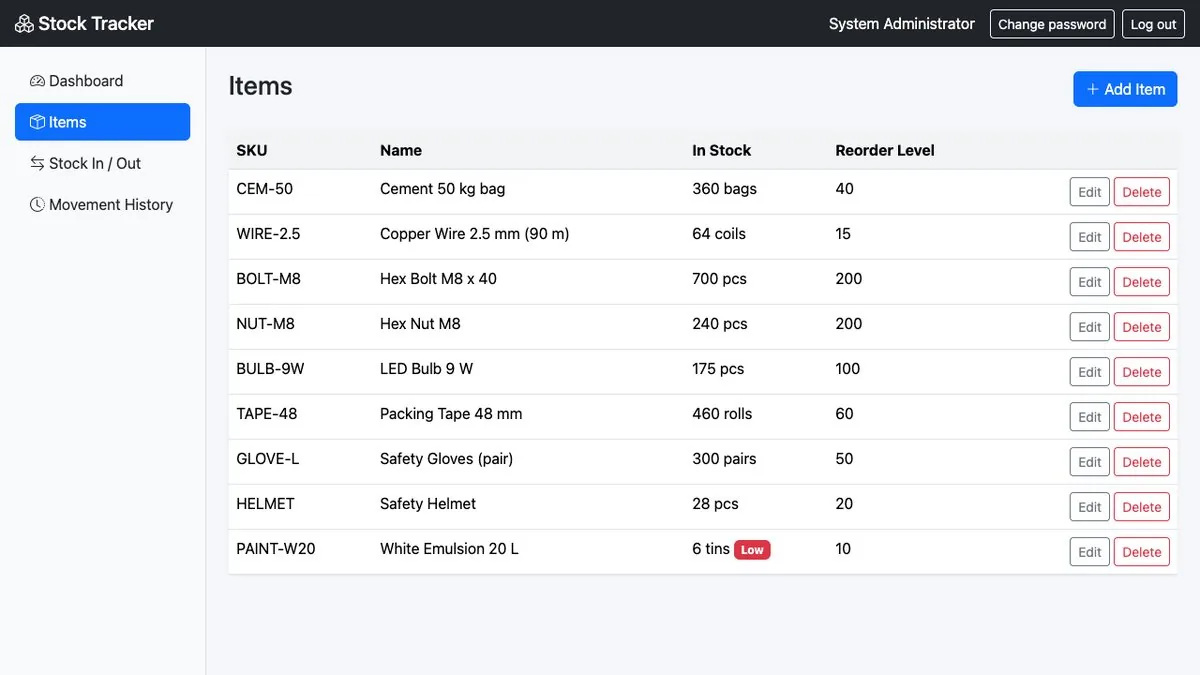Click the 64 coils stock value
The height and width of the screenshot is (675, 1200).
[719, 234]
